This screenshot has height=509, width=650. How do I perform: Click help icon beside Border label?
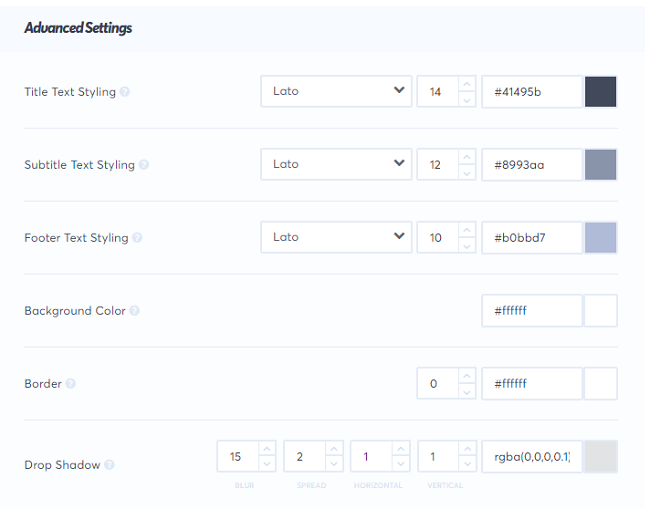[70, 384]
